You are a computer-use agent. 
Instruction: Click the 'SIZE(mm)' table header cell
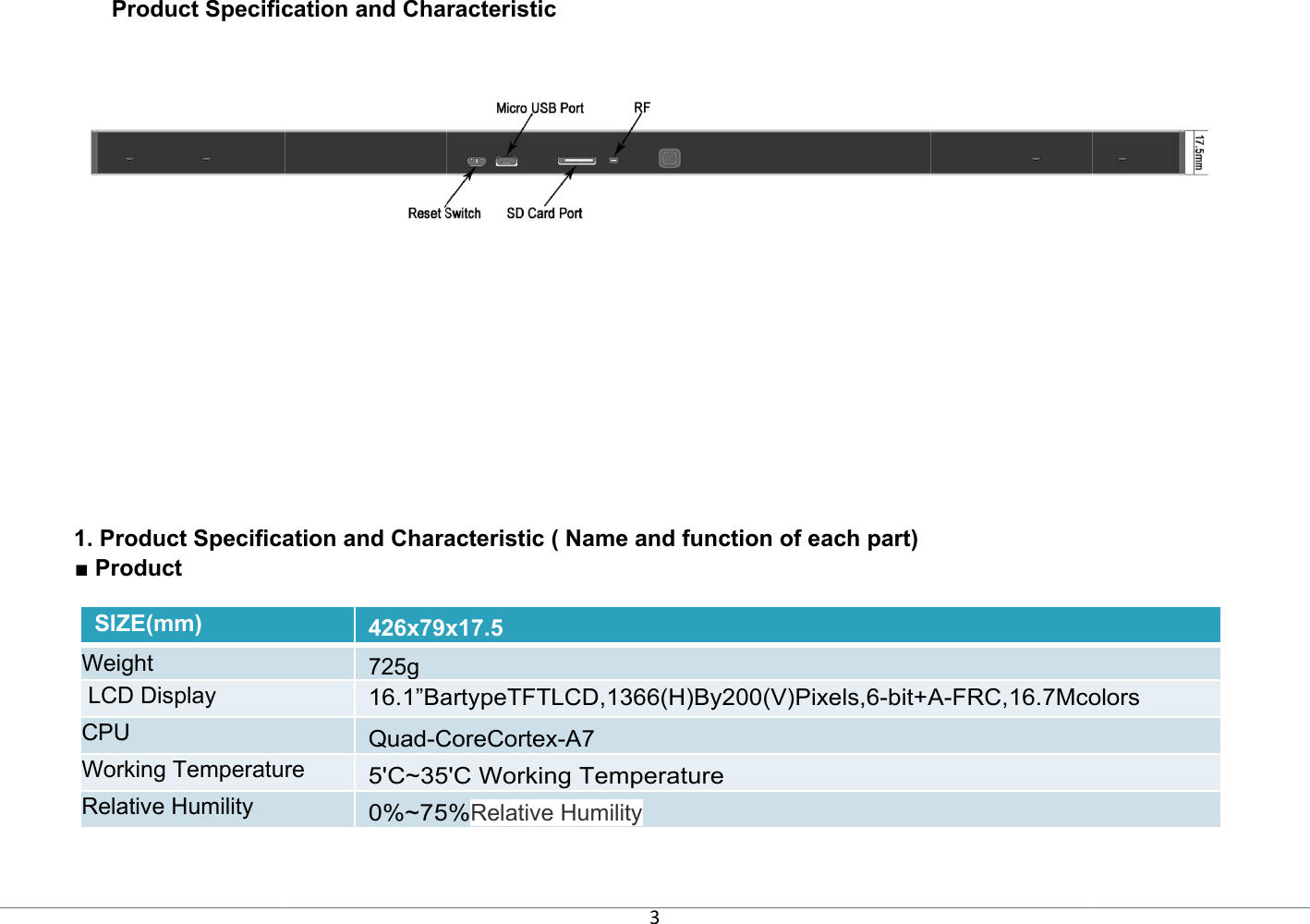click(x=217, y=625)
